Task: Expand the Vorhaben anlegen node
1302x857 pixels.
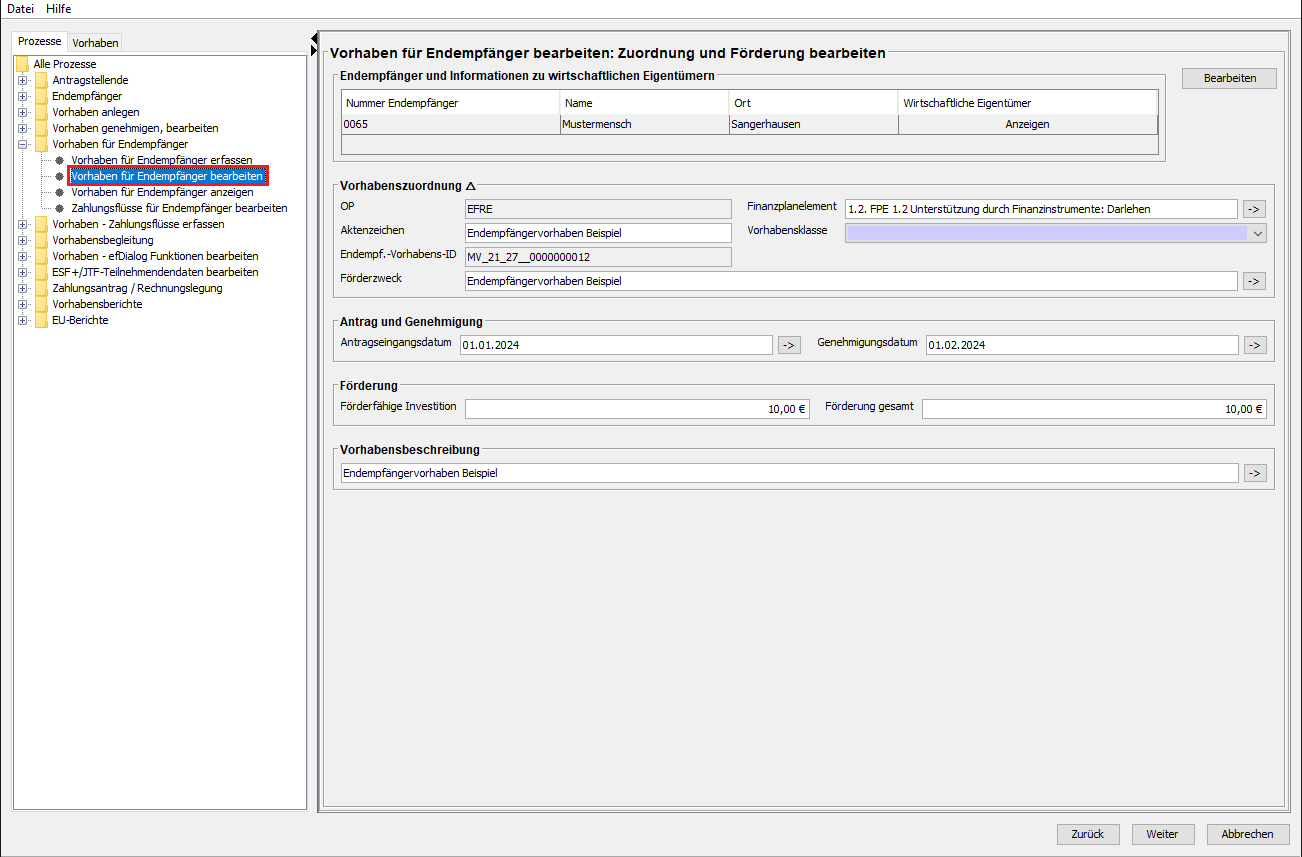Action: 22,112
